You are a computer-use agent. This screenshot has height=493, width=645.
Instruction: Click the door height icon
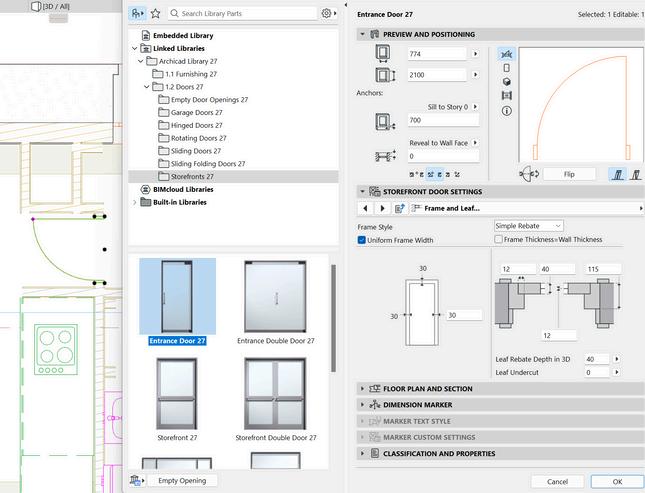click(x=385, y=75)
